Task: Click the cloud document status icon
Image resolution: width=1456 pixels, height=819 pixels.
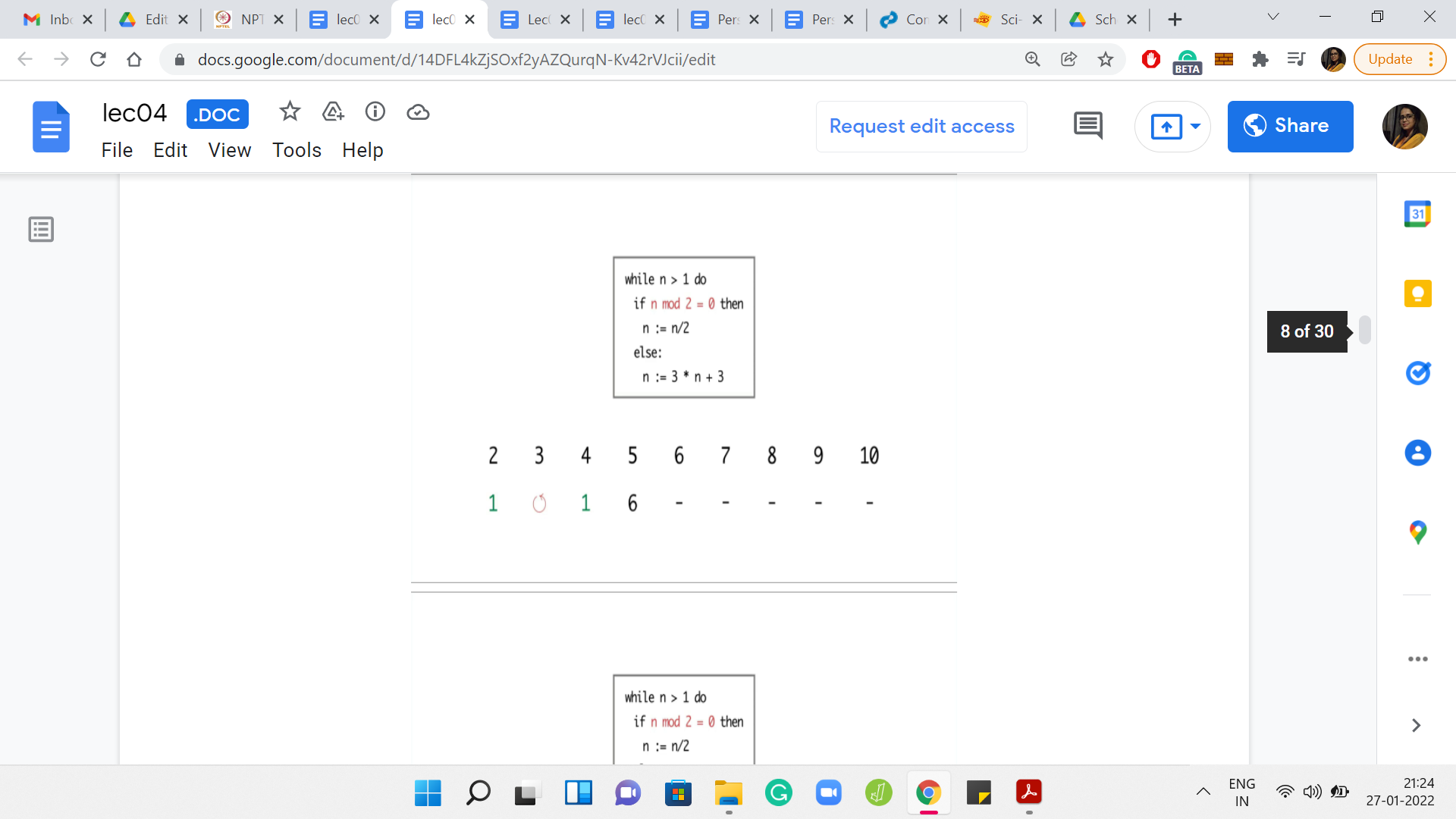Action: coord(418,112)
